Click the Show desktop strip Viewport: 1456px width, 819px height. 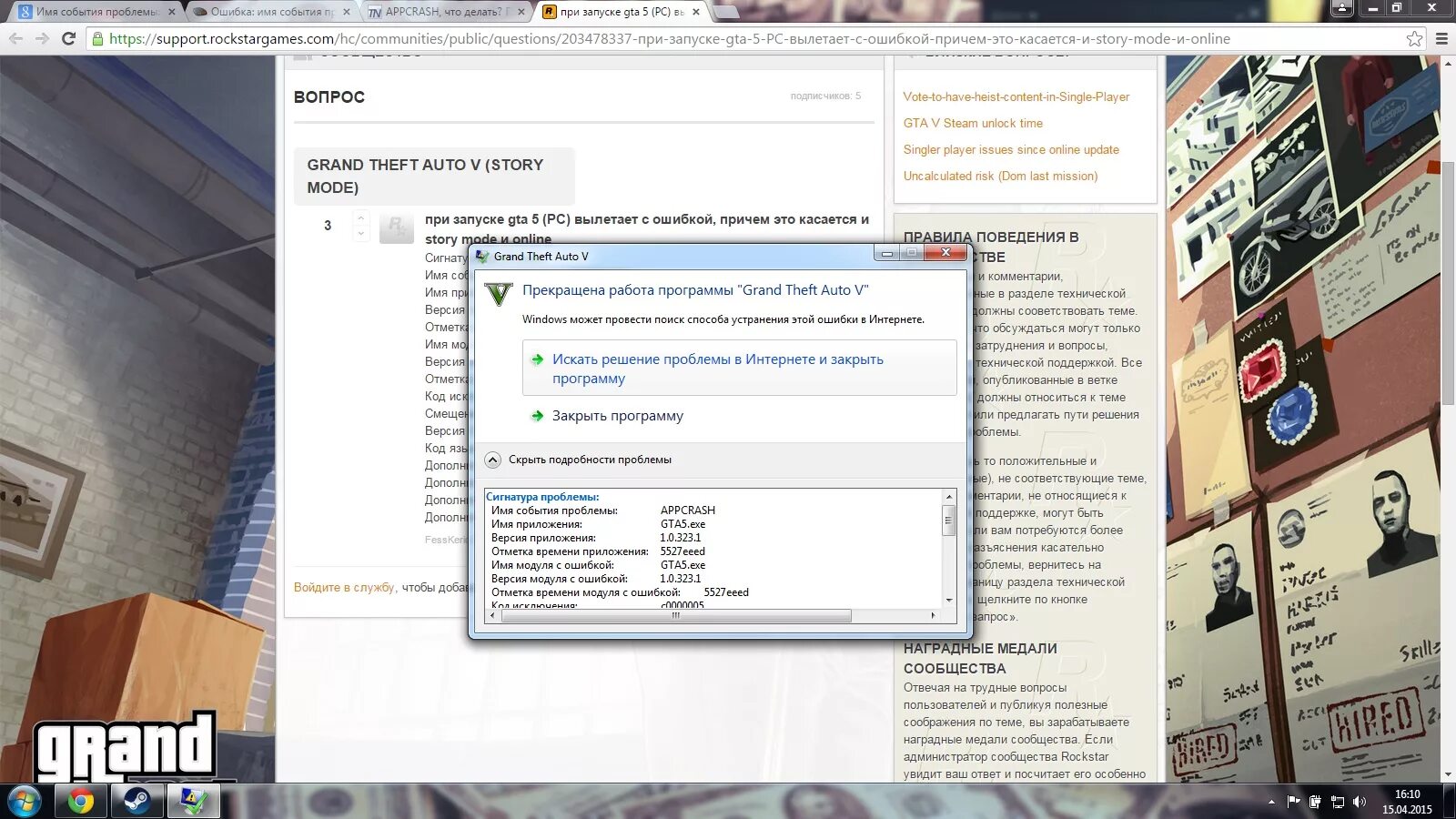click(1450, 802)
